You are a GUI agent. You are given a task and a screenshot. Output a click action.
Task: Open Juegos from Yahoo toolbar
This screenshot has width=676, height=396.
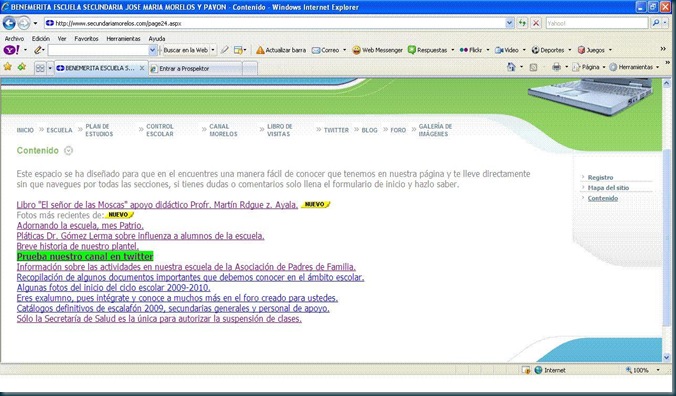(x=591, y=50)
